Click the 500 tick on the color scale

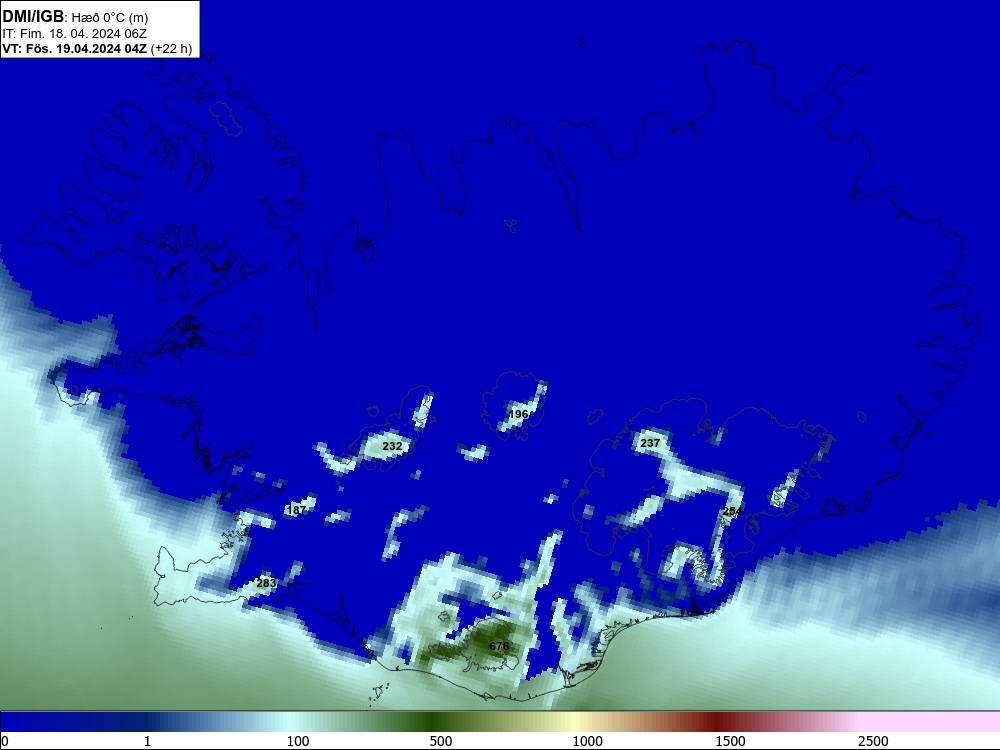pyautogui.click(x=441, y=741)
